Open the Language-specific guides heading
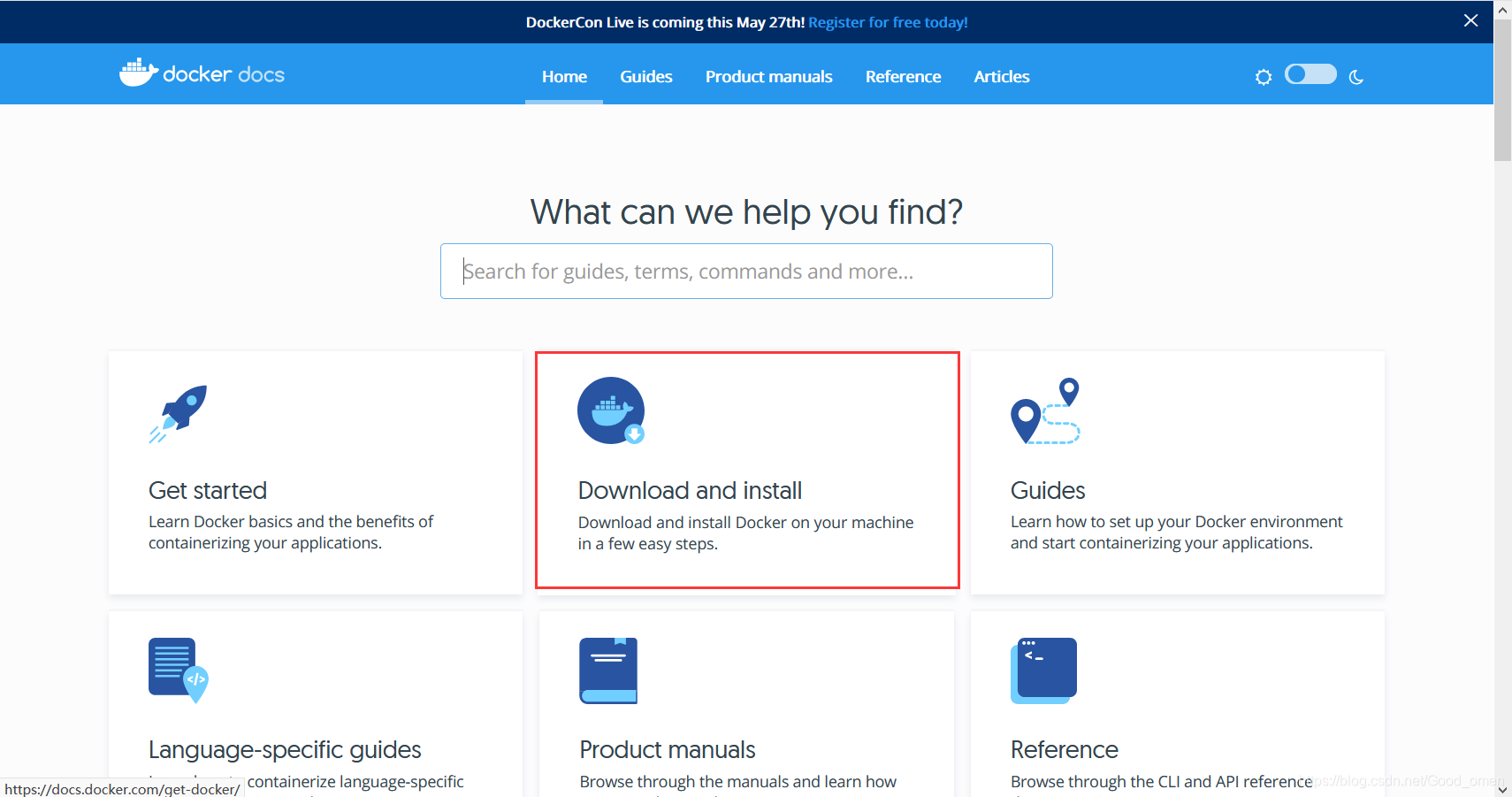 pyautogui.click(x=285, y=750)
